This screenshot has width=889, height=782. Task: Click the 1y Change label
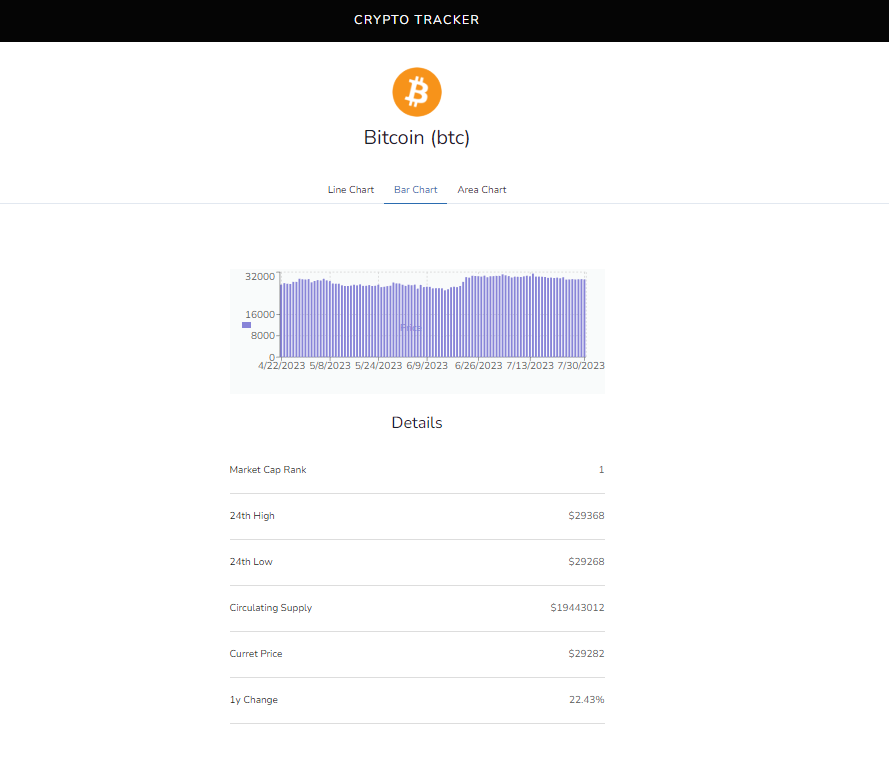[253, 699]
